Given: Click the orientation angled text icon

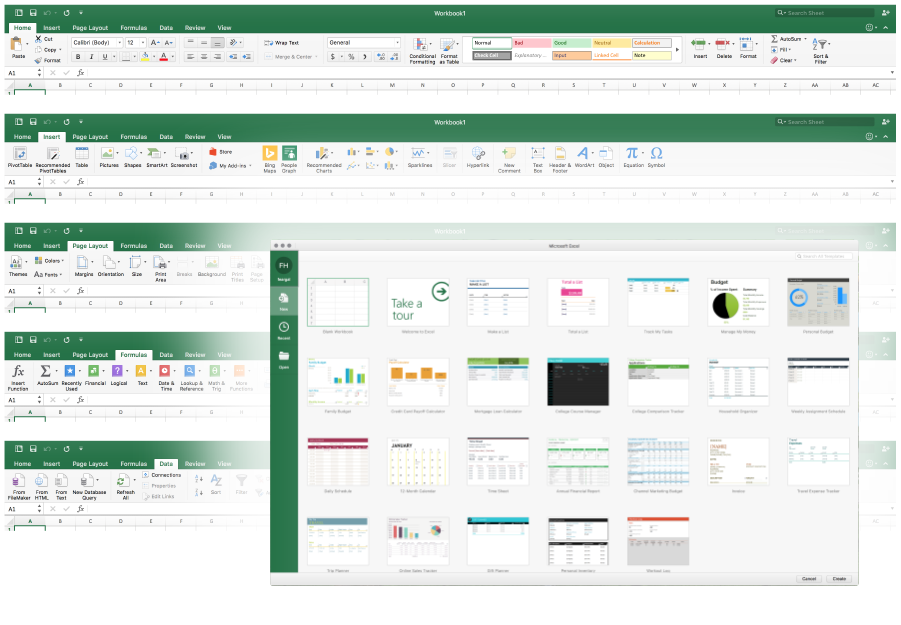Looking at the screenshot, I should pos(233,43).
